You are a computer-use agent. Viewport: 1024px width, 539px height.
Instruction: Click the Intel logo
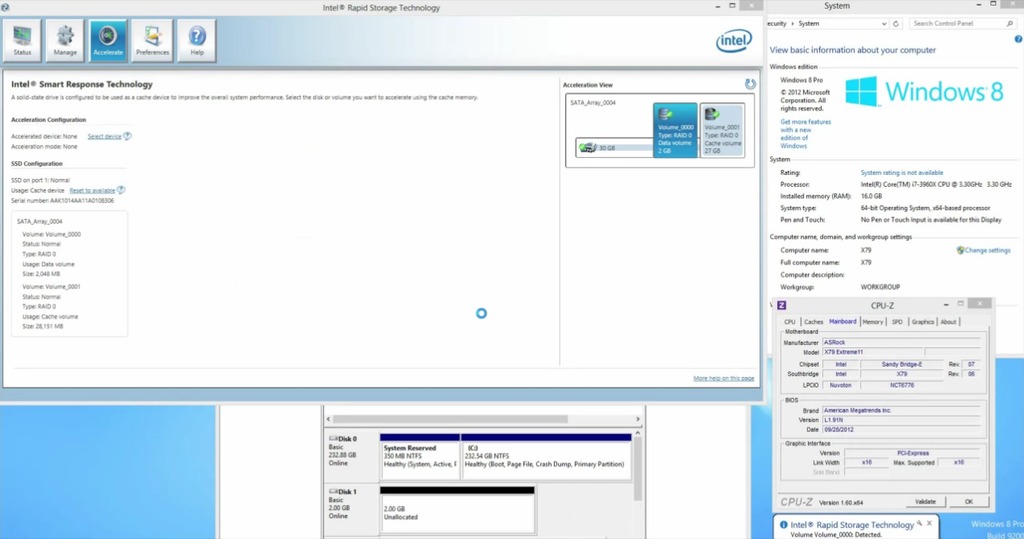pos(734,41)
